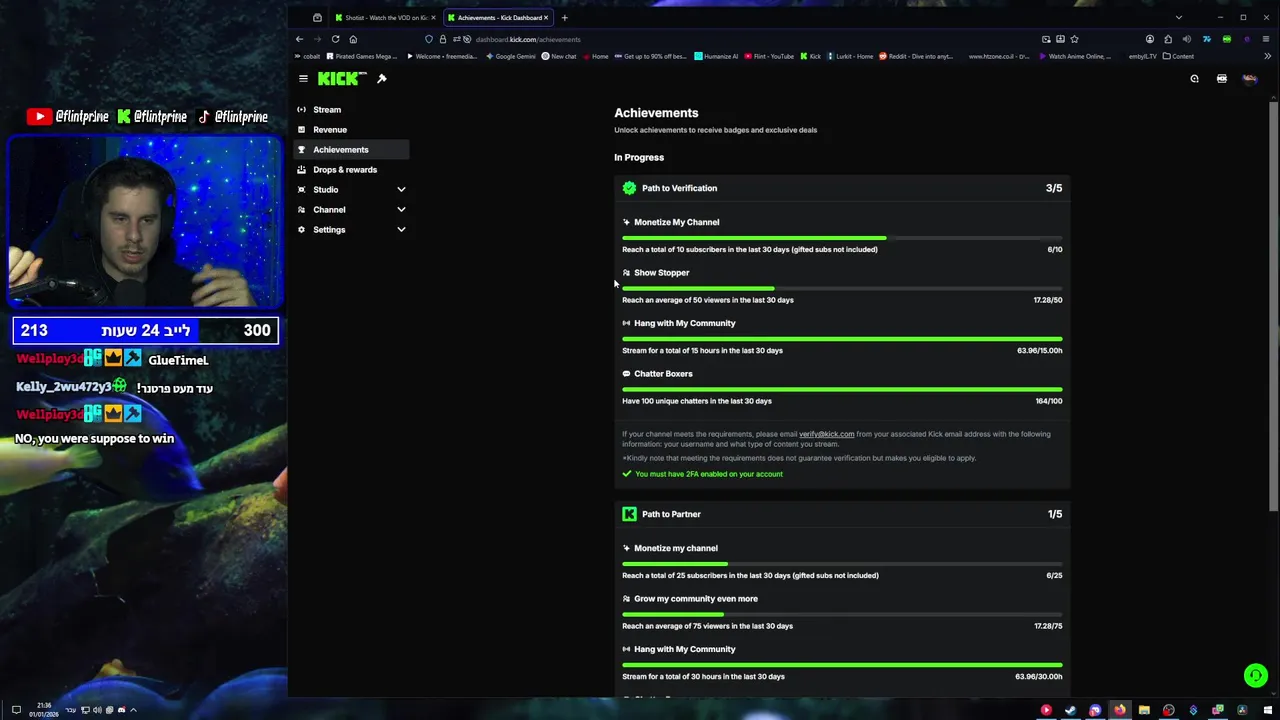Expand the Settings section chevron

pos(401,230)
